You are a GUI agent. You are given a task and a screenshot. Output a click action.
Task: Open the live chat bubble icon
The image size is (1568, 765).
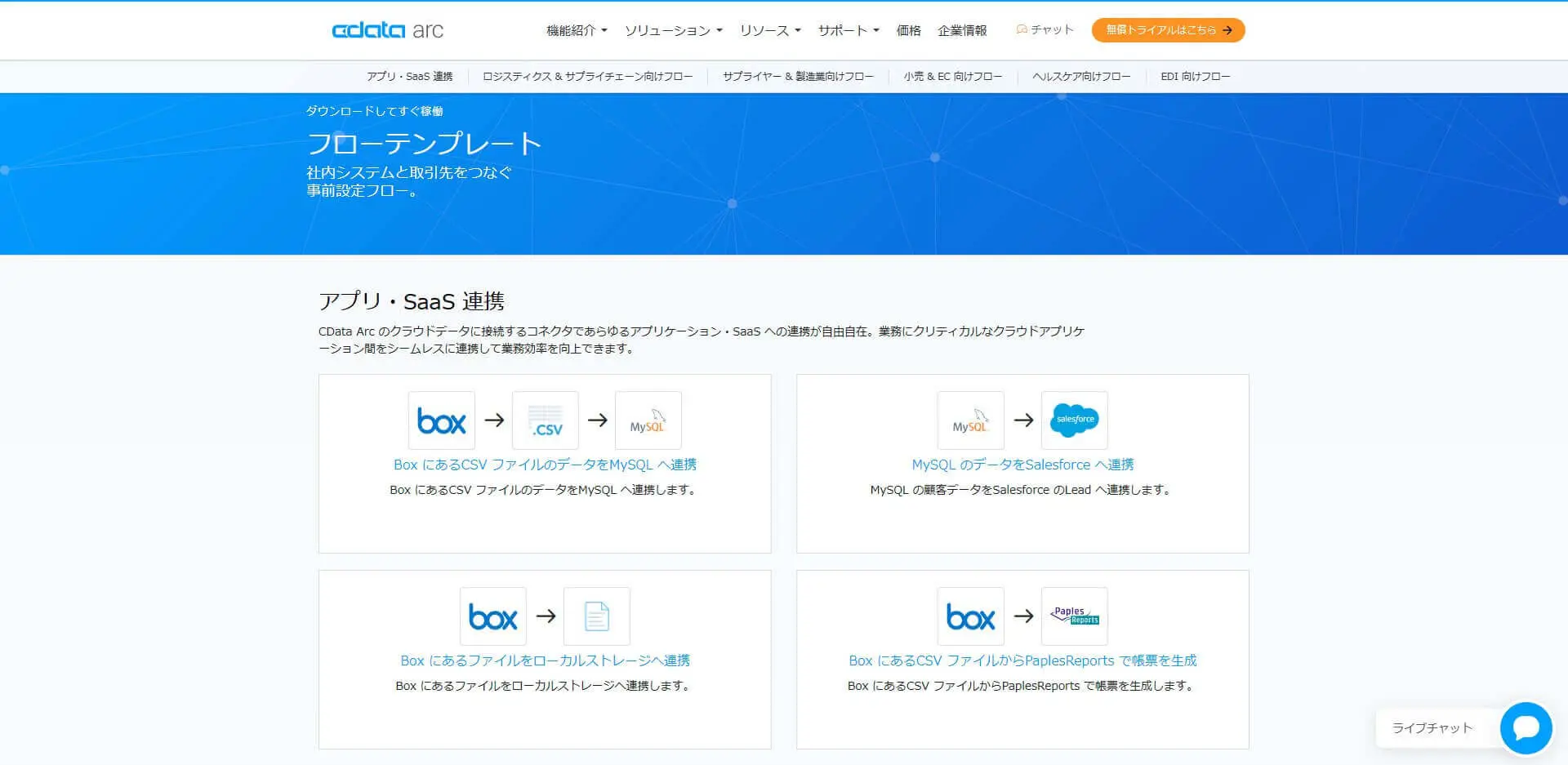point(1526,727)
